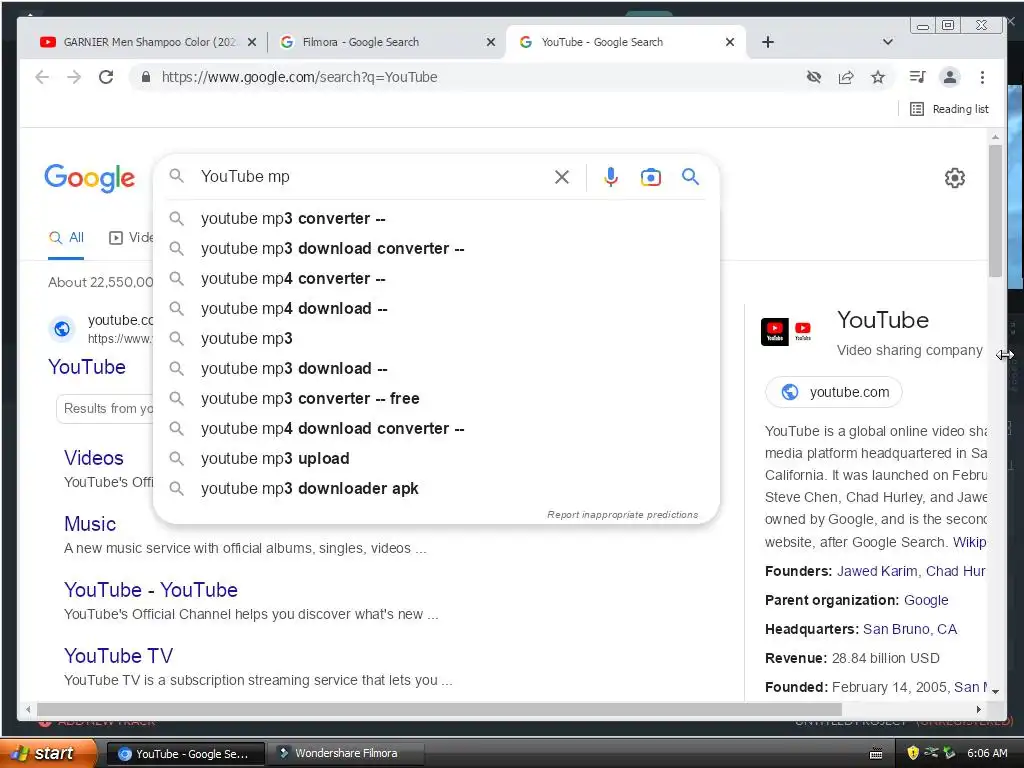Reload the current page
Viewport: 1024px width, 768px height.
[106, 77]
